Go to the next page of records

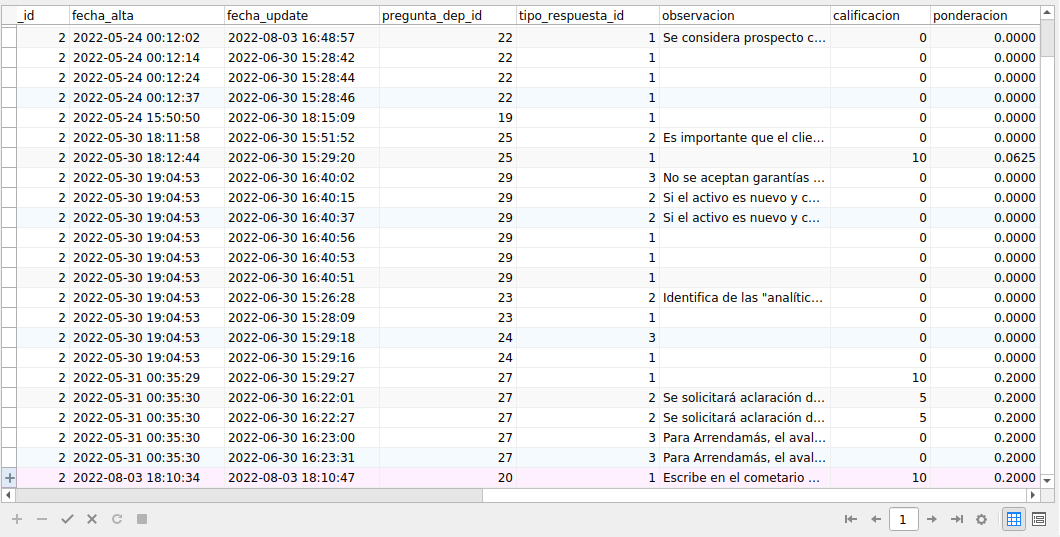[931, 519]
